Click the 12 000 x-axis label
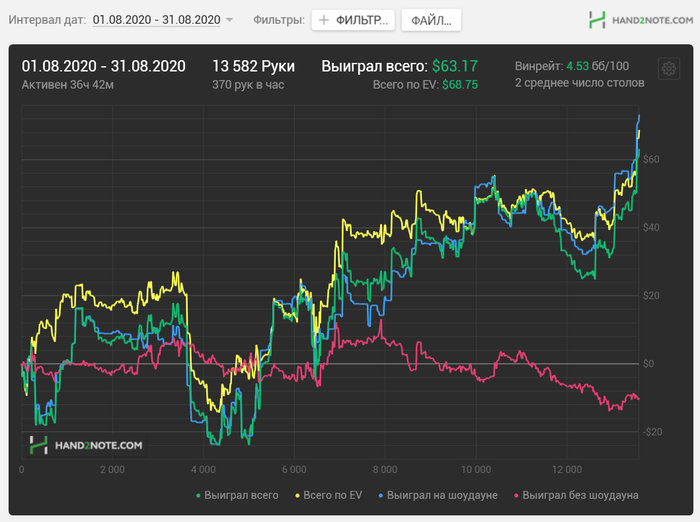 567,470
